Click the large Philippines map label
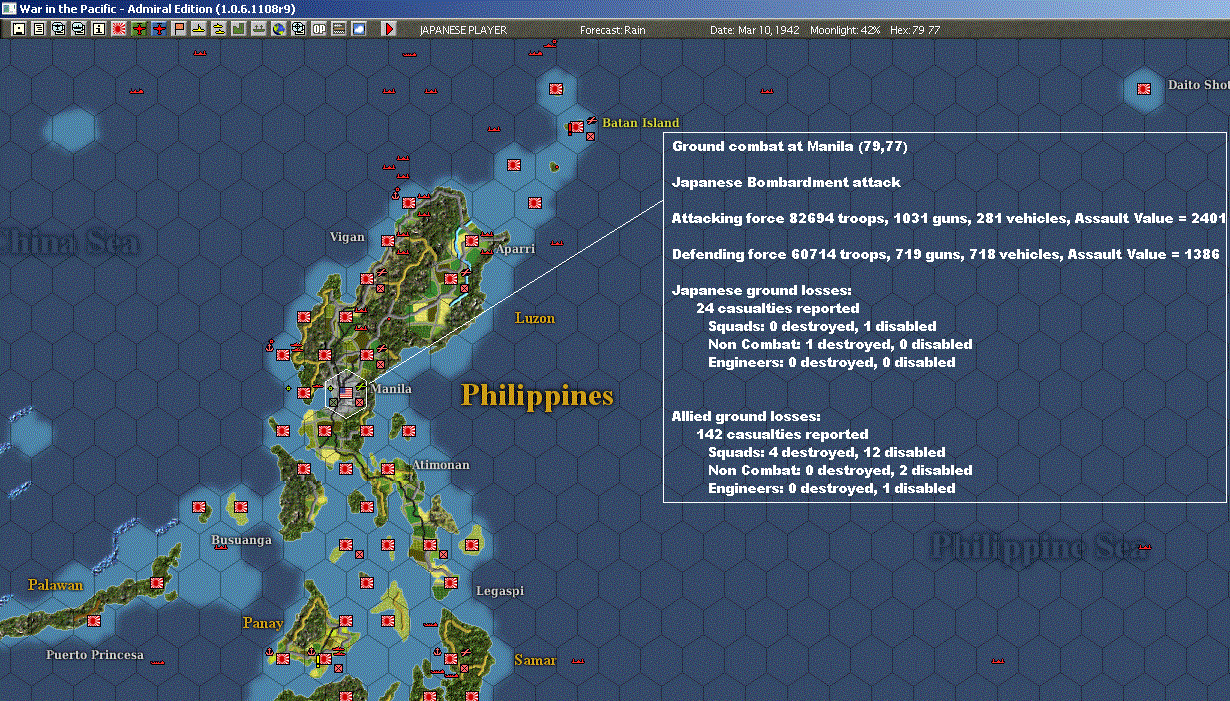The width and height of the screenshot is (1230, 701). 537,396
